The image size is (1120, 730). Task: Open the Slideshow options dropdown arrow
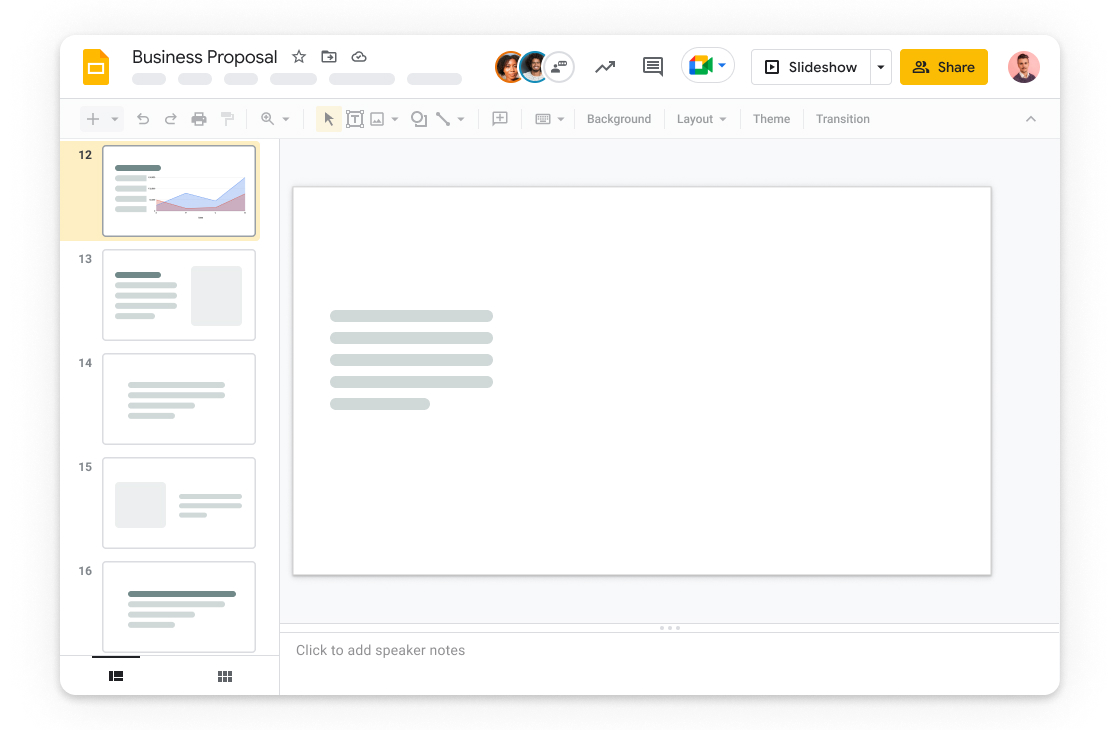pos(880,67)
